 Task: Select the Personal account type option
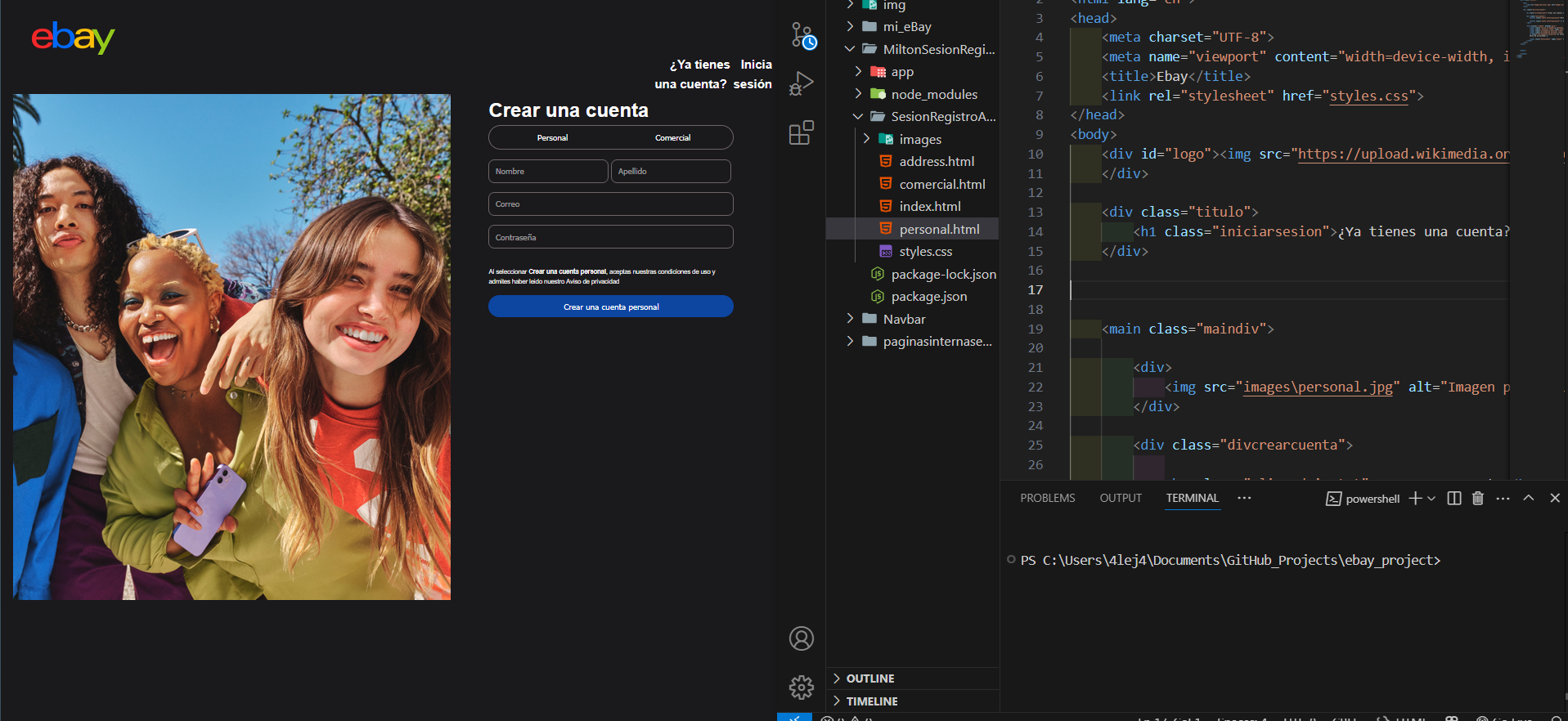tap(552, 138)
